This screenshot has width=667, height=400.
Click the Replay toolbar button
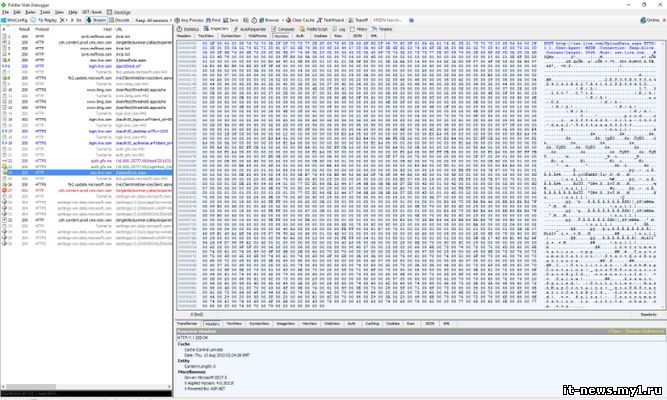pos(47,20)
